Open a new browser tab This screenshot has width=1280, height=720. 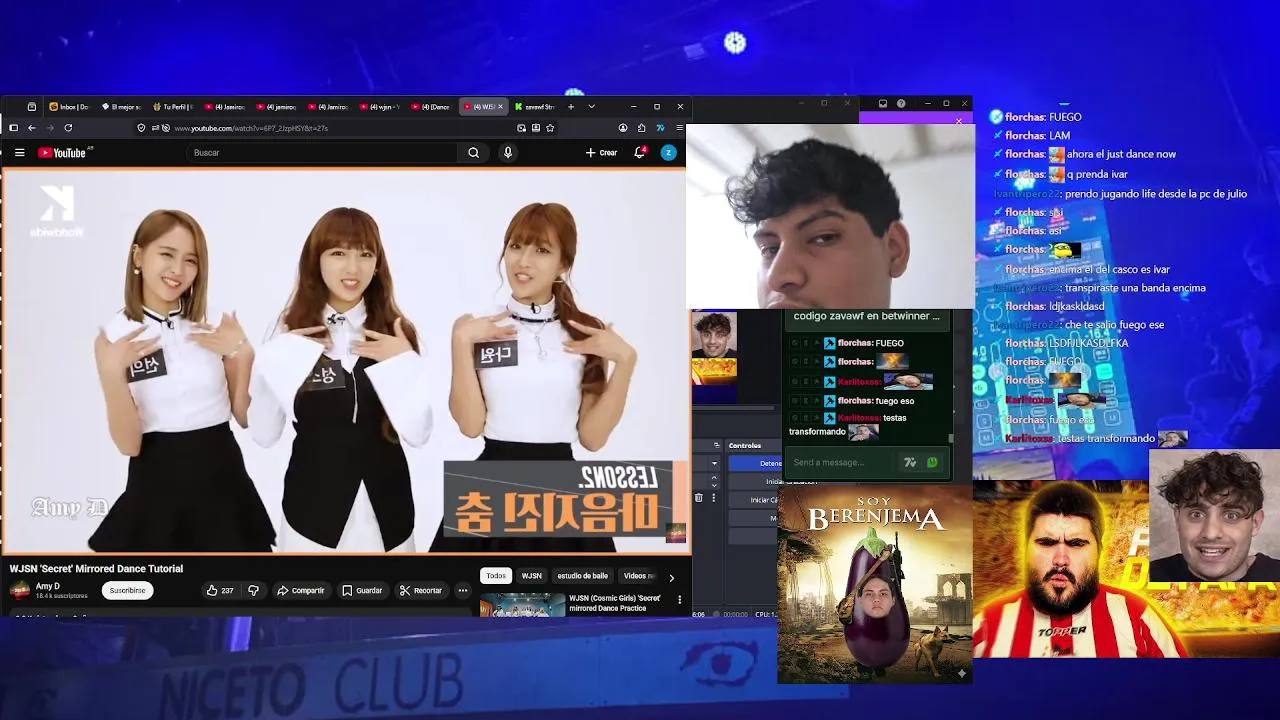571,107
